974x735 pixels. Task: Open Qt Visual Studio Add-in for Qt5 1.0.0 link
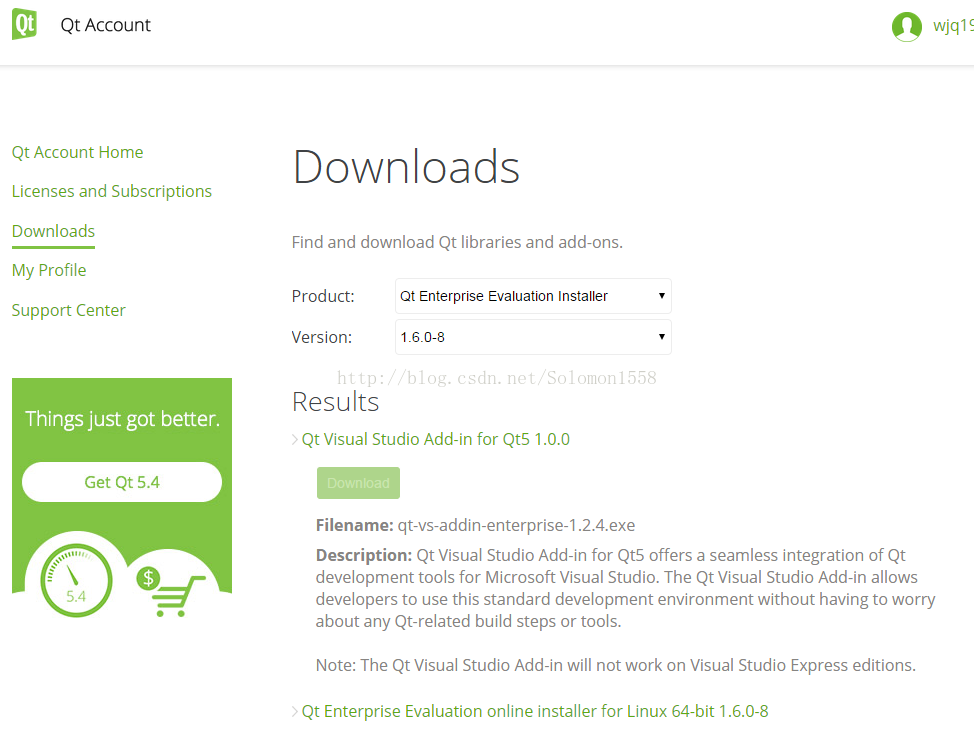click(435, 439)
